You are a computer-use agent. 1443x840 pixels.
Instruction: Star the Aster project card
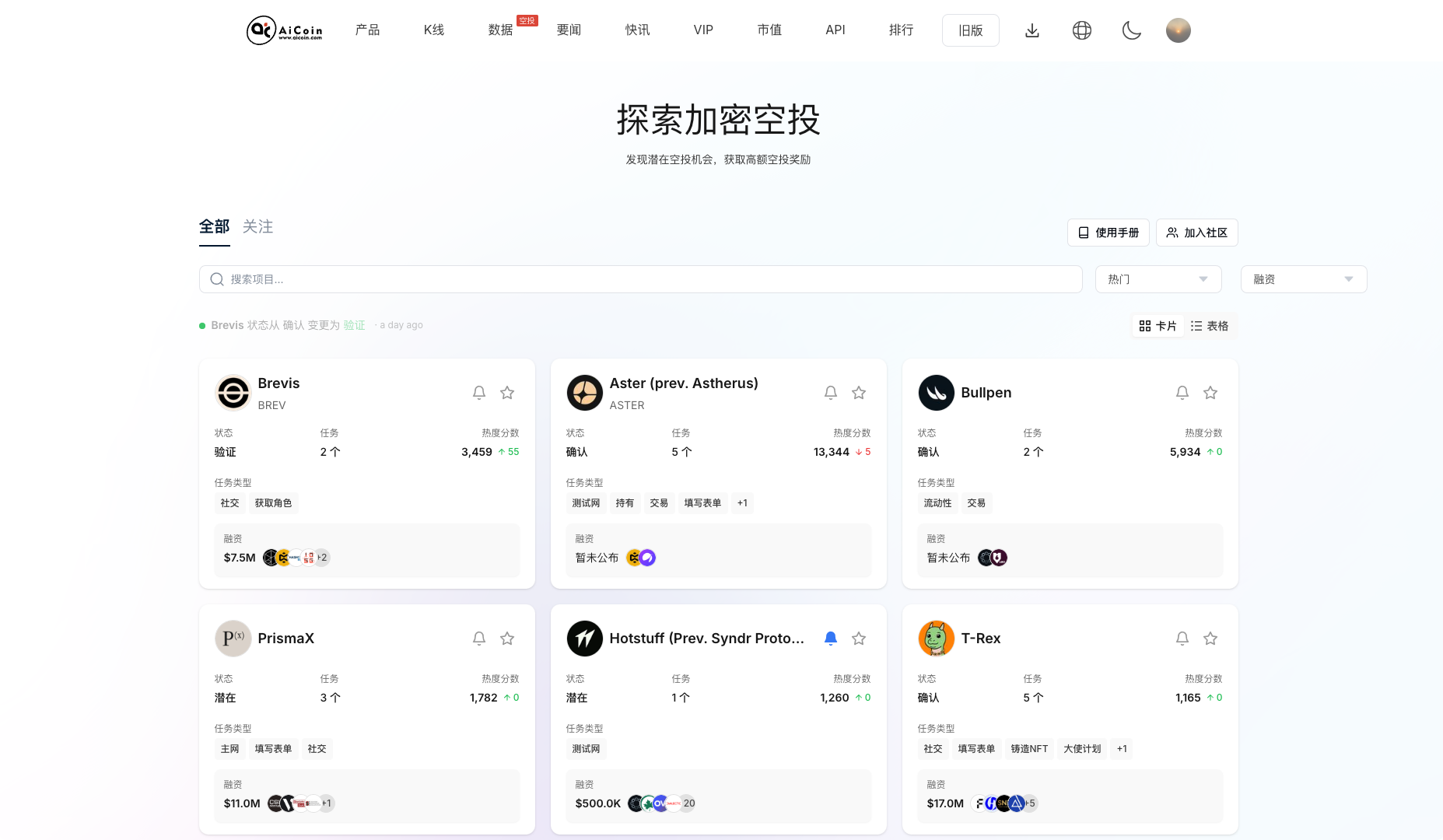coord(859,393)
